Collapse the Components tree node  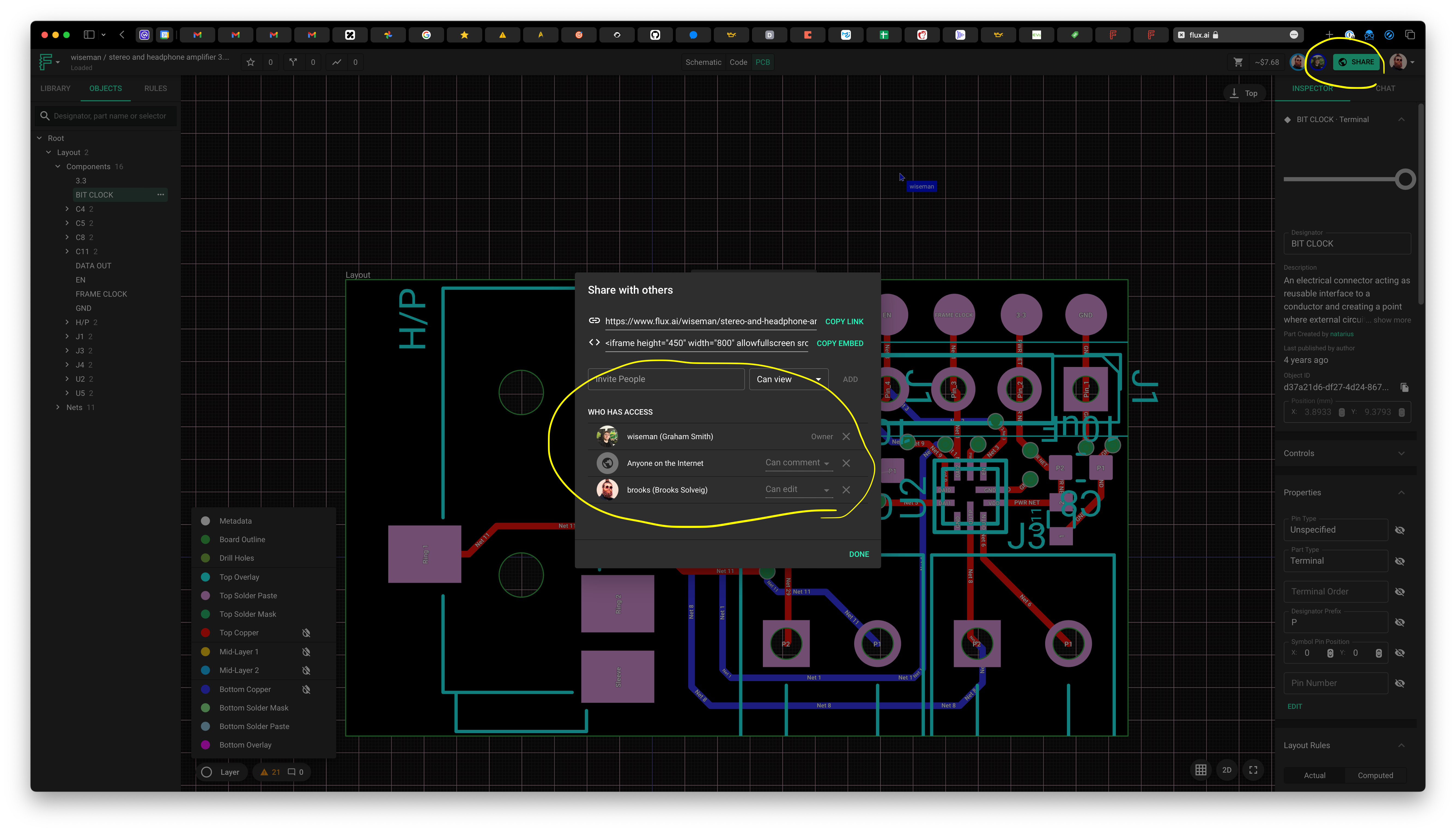pyautogui.click(x=58, y=166)
